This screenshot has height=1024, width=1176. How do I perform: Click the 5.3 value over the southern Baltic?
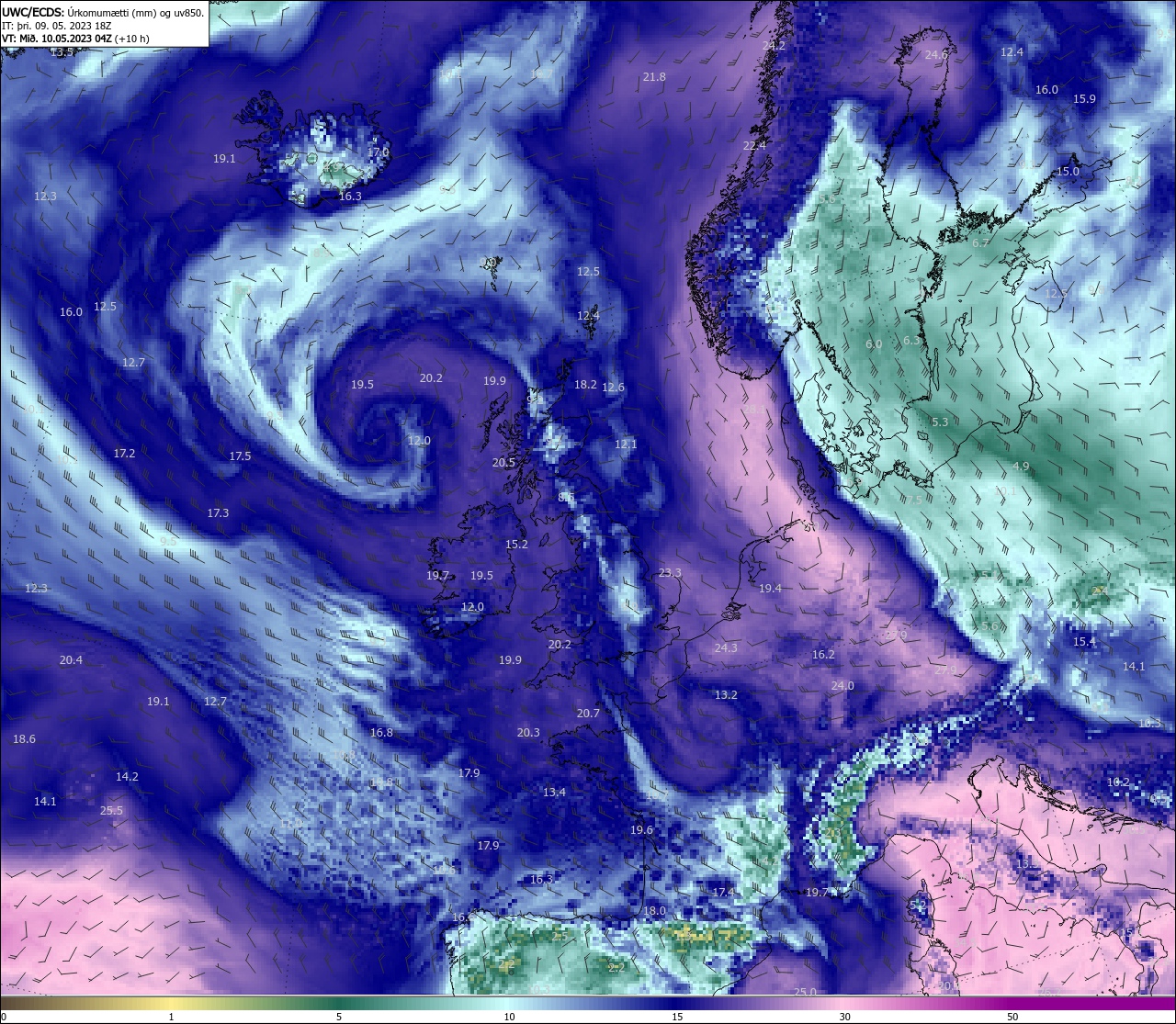coord(940,422)
